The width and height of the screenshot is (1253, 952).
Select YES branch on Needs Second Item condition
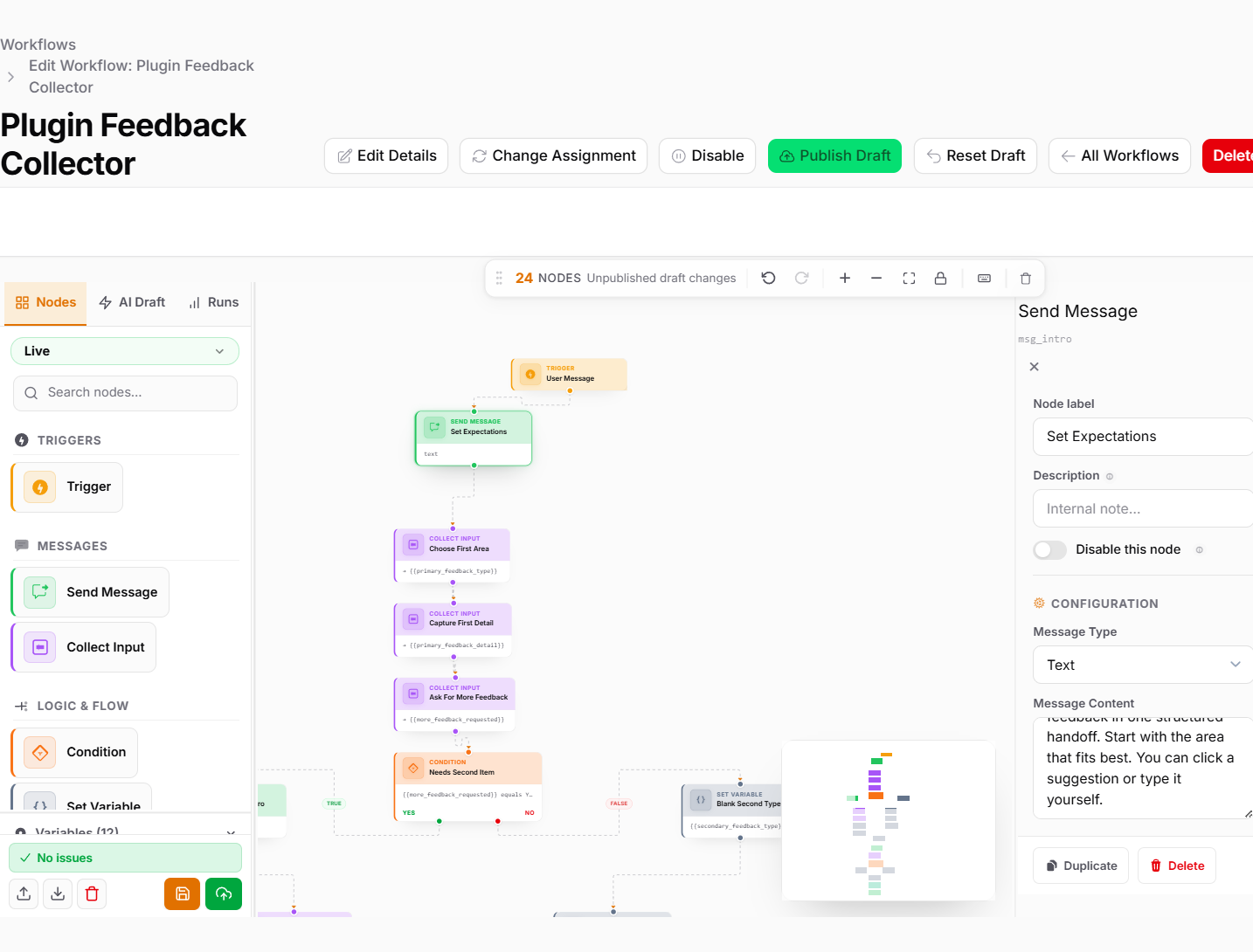(407, 812)
